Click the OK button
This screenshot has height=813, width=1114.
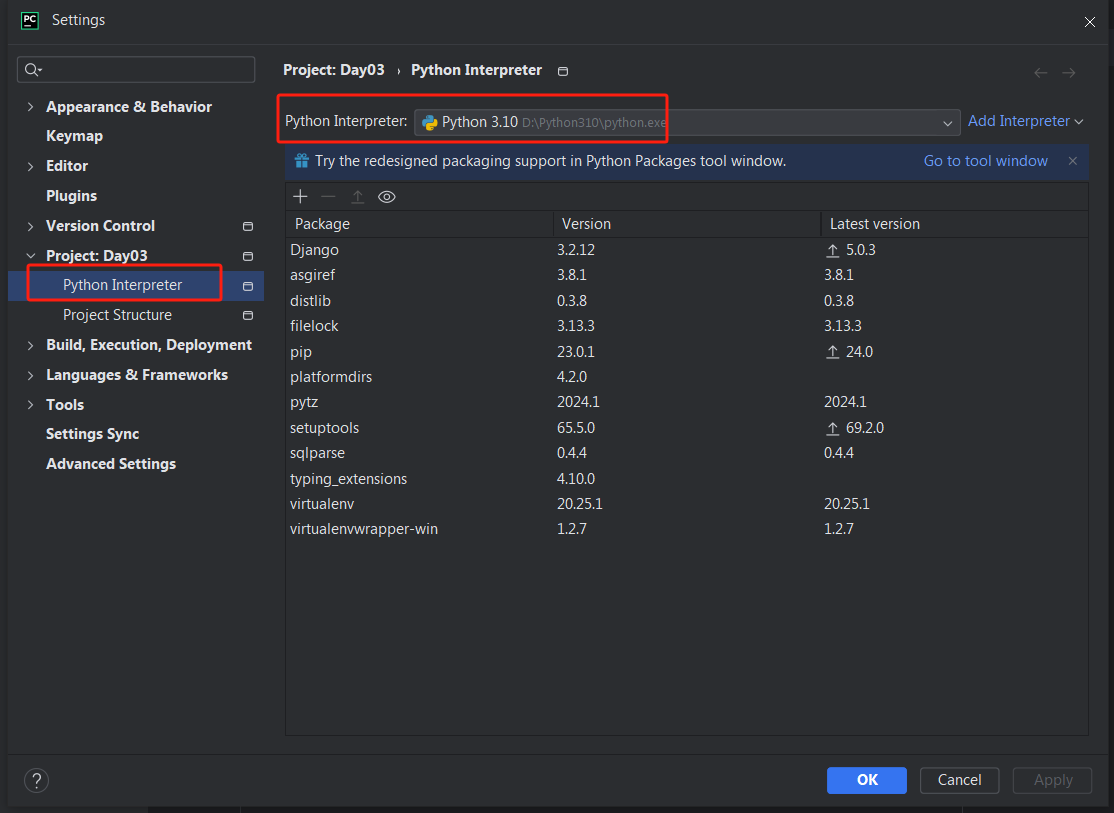867,780
